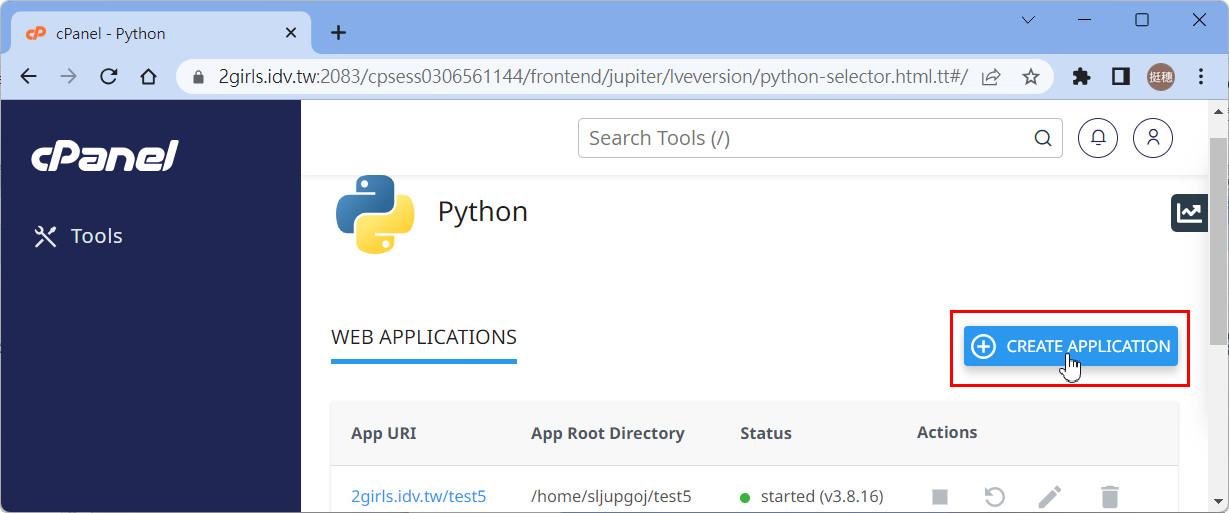This screenshot has height=513, width=1229.
Task: Open the 2girls.idv.tw/test5 link
Action: [418, 496]
